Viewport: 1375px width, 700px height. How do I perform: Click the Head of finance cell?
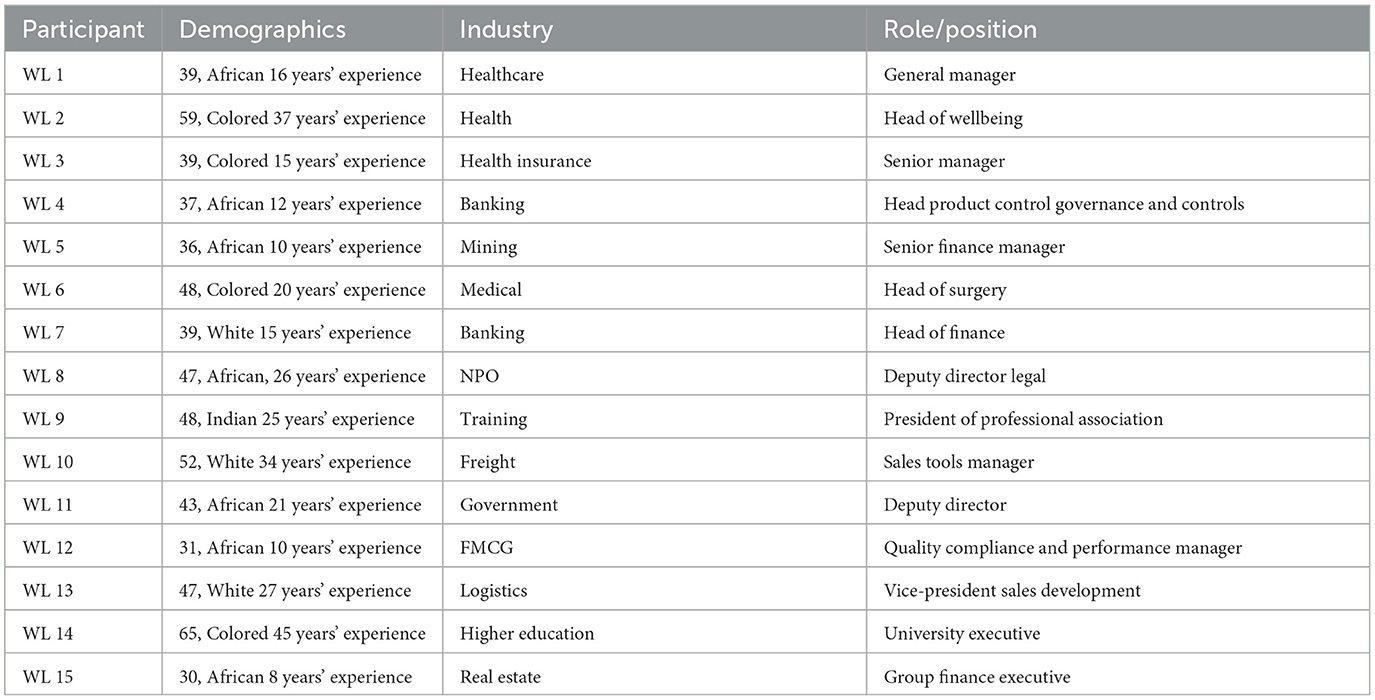(944, 333)
